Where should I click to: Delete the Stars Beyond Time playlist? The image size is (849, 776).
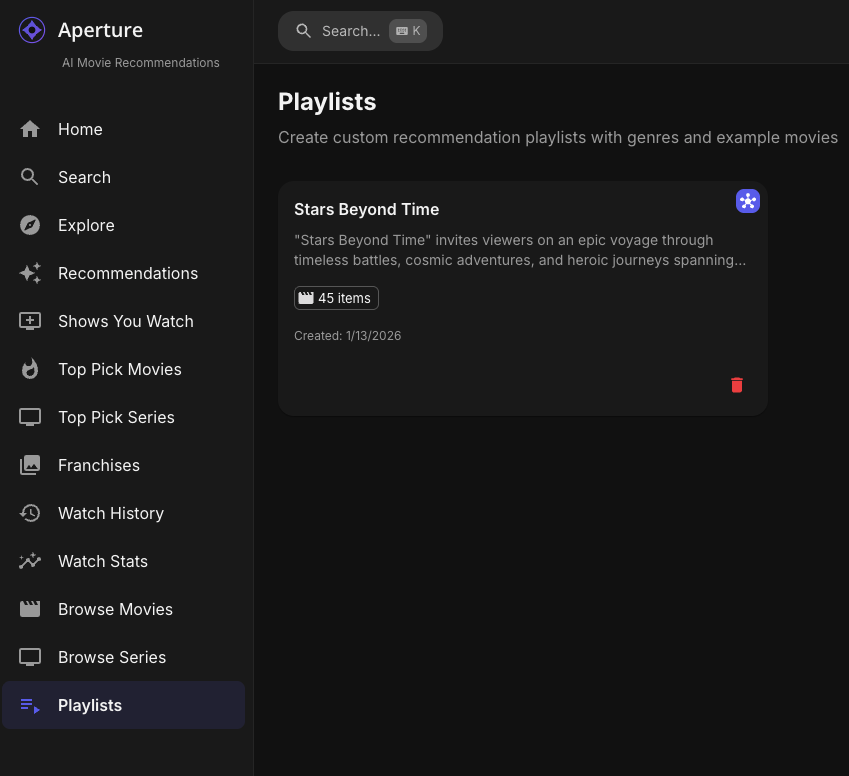pyautogui.click(x=737, y=385)
